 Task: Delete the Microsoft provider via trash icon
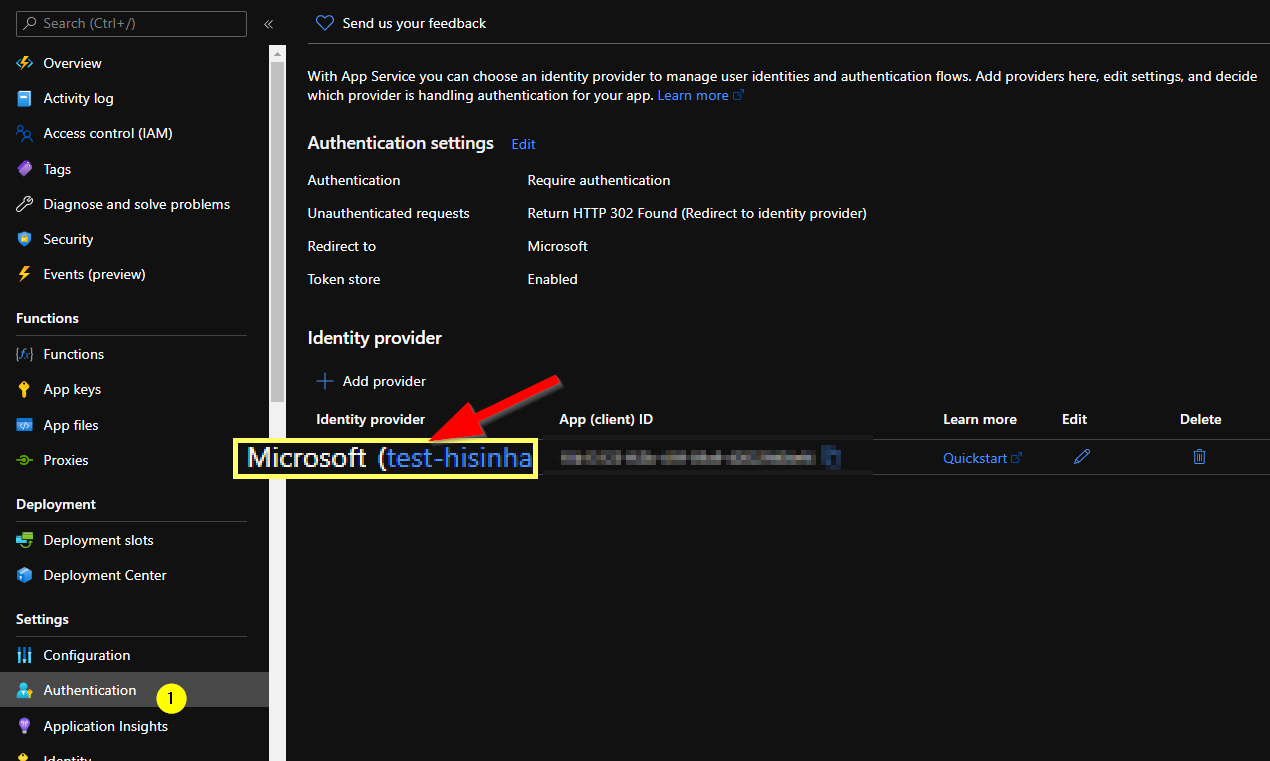(1199, 457)
